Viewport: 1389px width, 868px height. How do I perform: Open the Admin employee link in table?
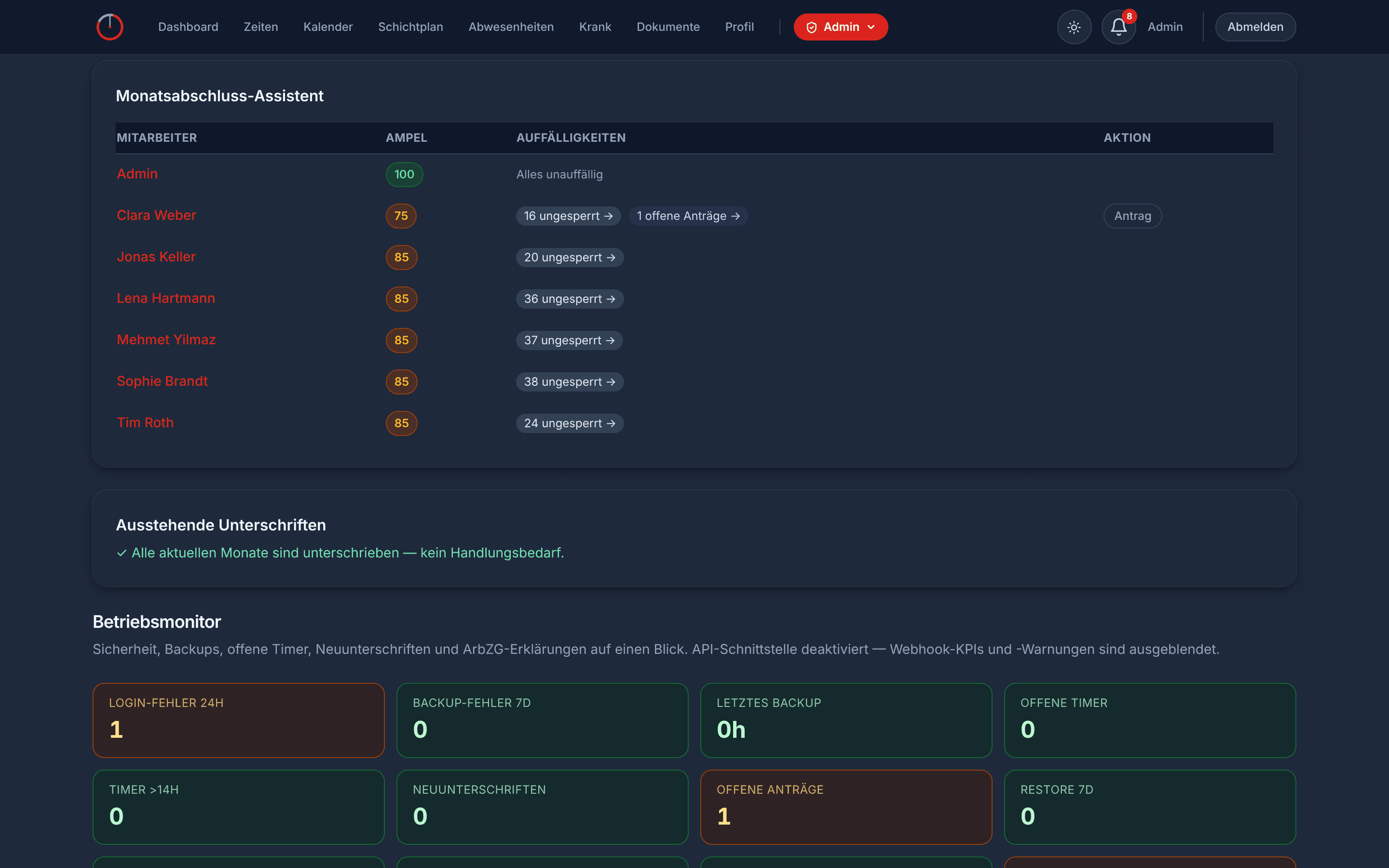(137, 174)
